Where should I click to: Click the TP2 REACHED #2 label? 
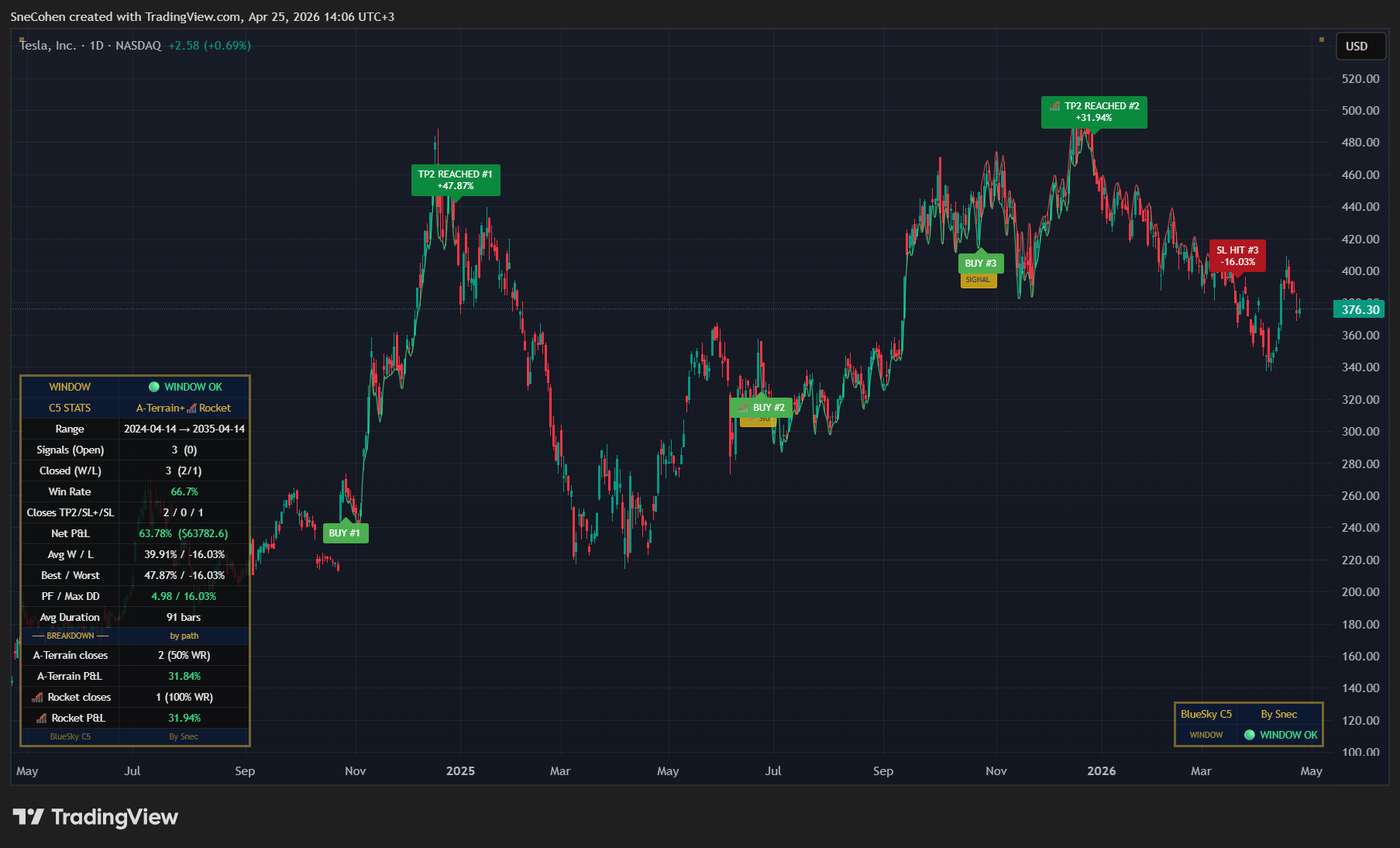(1095, 112)
